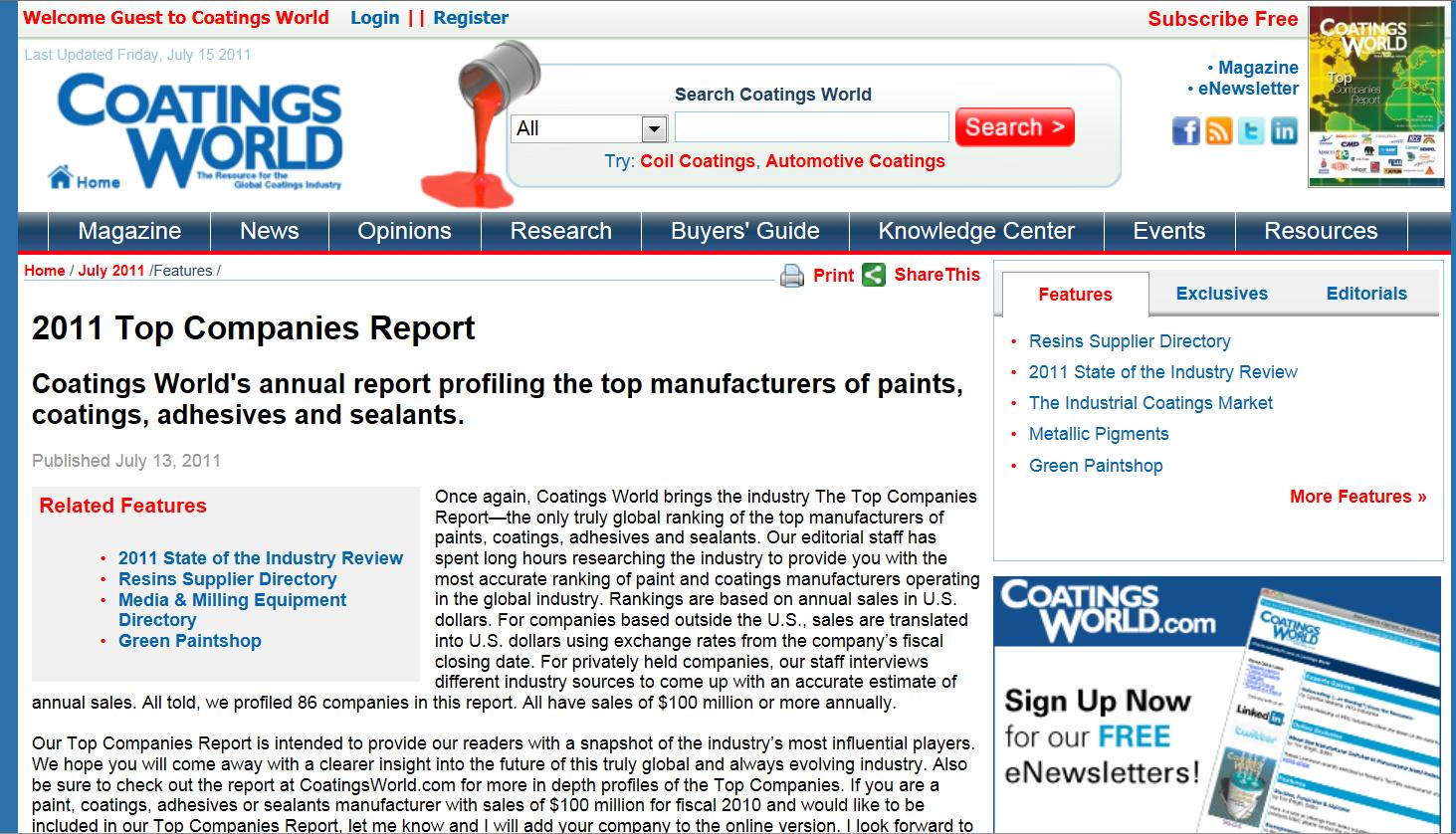Click the More Features link
Image resolution: width=1456 pixels, height=834 pixels.
pyautogui.click(x=1357, y=497)
